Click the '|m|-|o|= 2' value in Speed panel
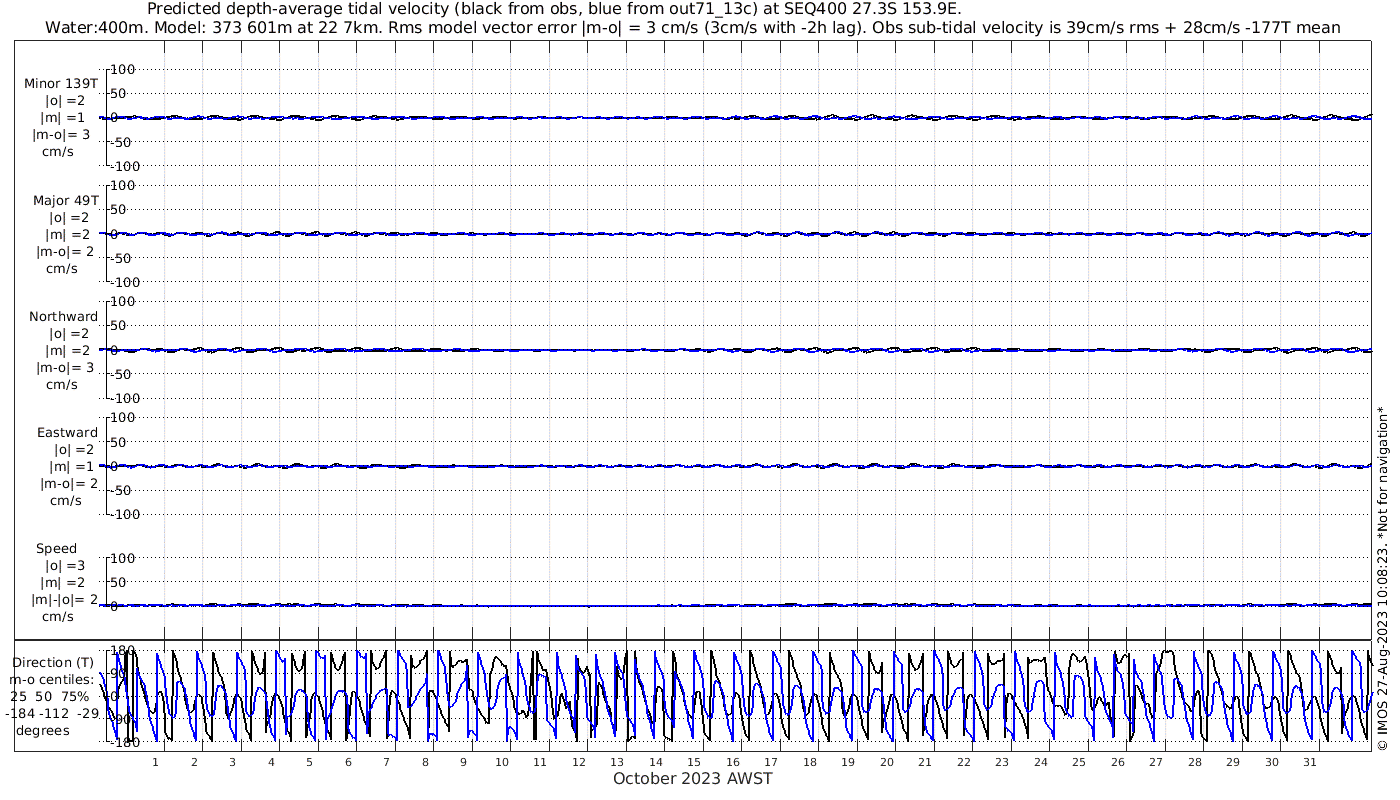 [65, 599]
